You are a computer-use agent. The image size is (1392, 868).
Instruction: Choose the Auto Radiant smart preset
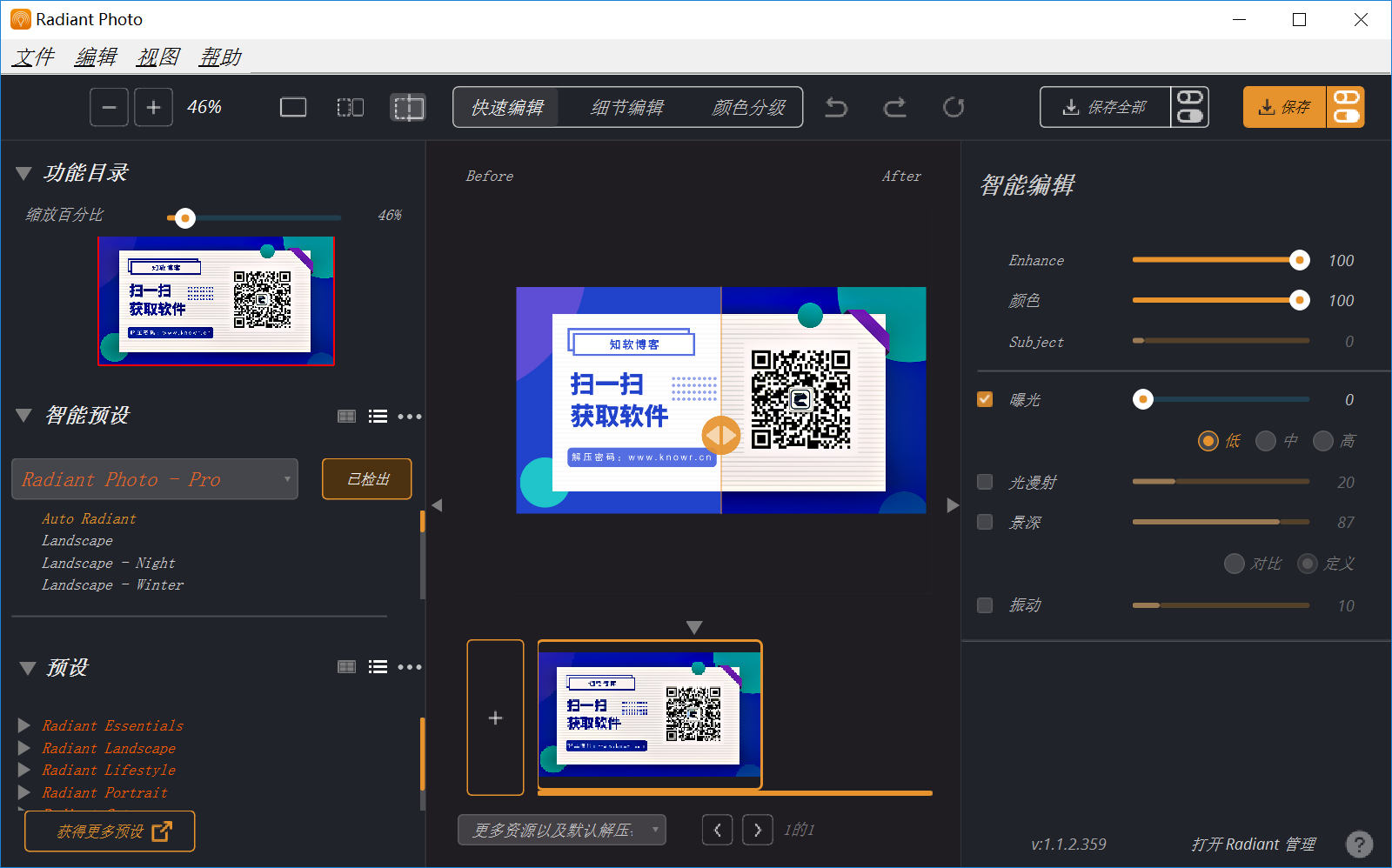tap(89, 518)
